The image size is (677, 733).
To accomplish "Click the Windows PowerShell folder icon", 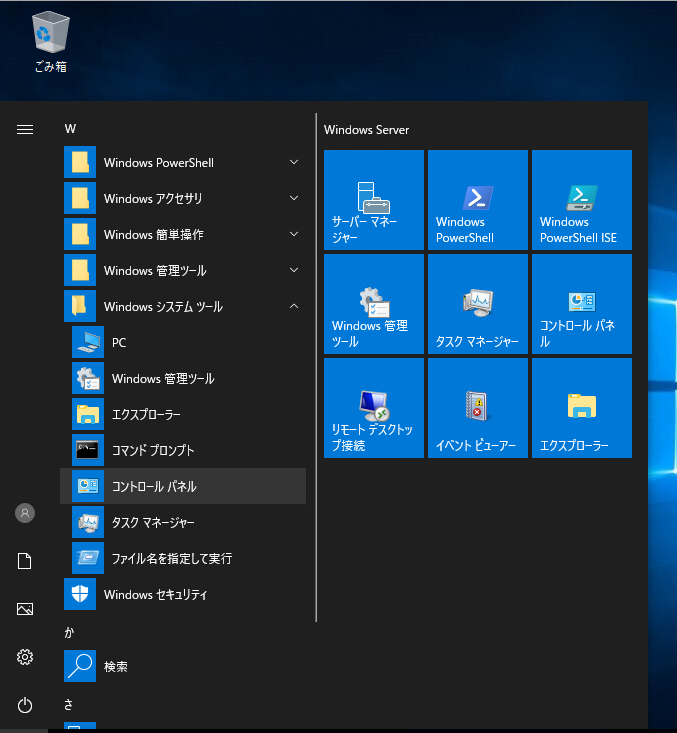I will pos(80,162).
